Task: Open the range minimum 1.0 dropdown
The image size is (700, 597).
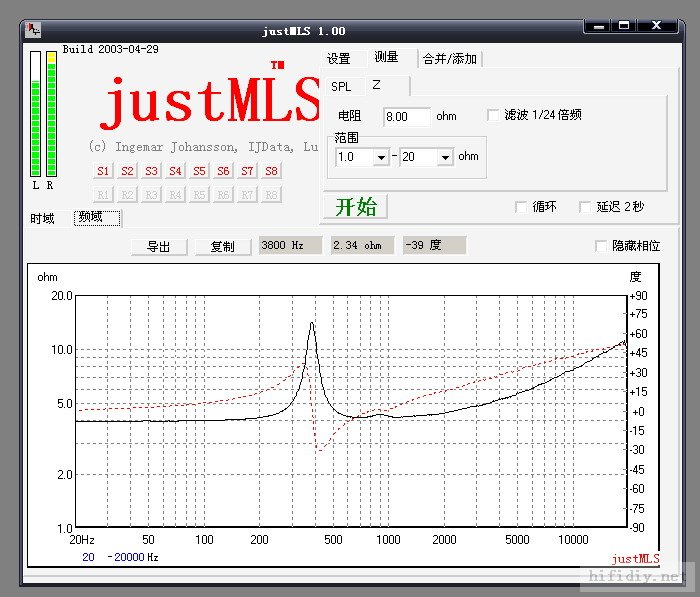Action: coord(381,157)
